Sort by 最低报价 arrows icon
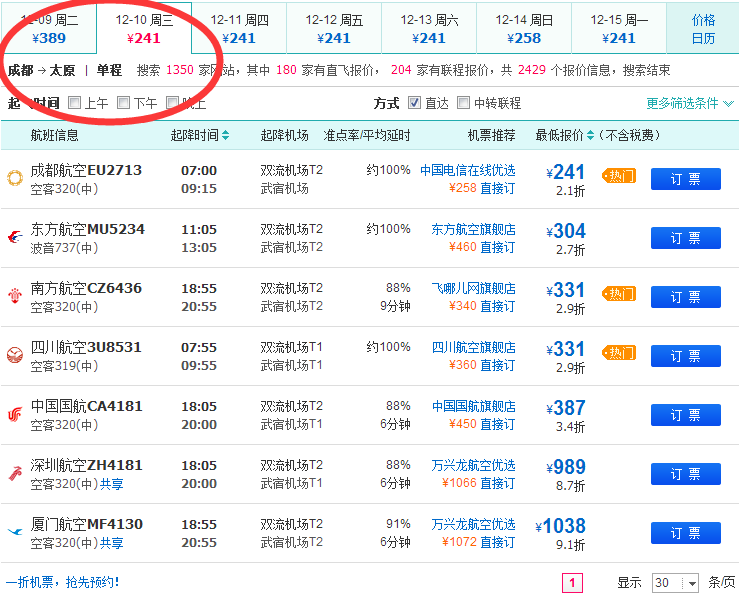The height and width of the screenshot is (600, 739). coord(590,136)
